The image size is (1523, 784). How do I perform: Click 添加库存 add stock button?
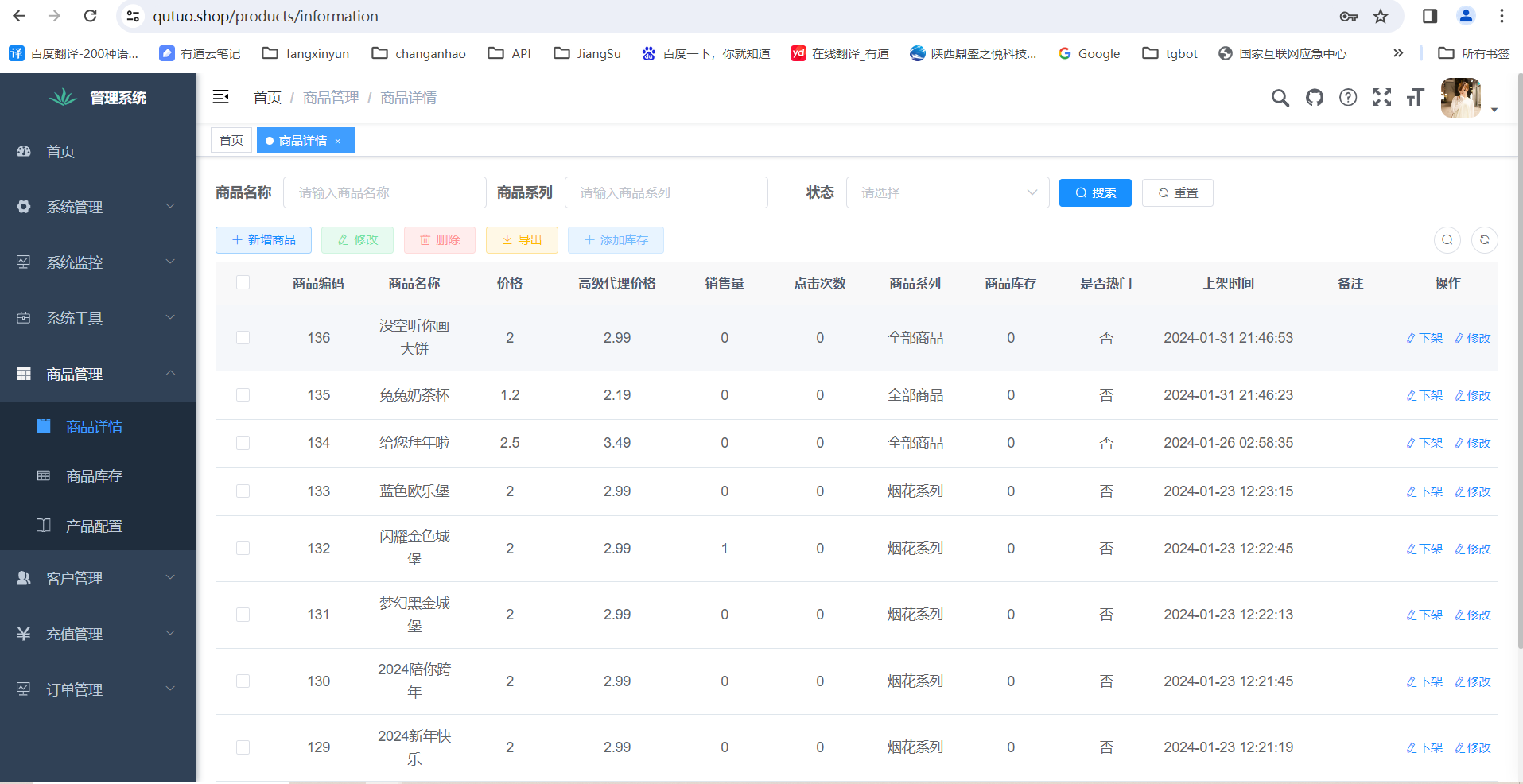coord(616,239)
